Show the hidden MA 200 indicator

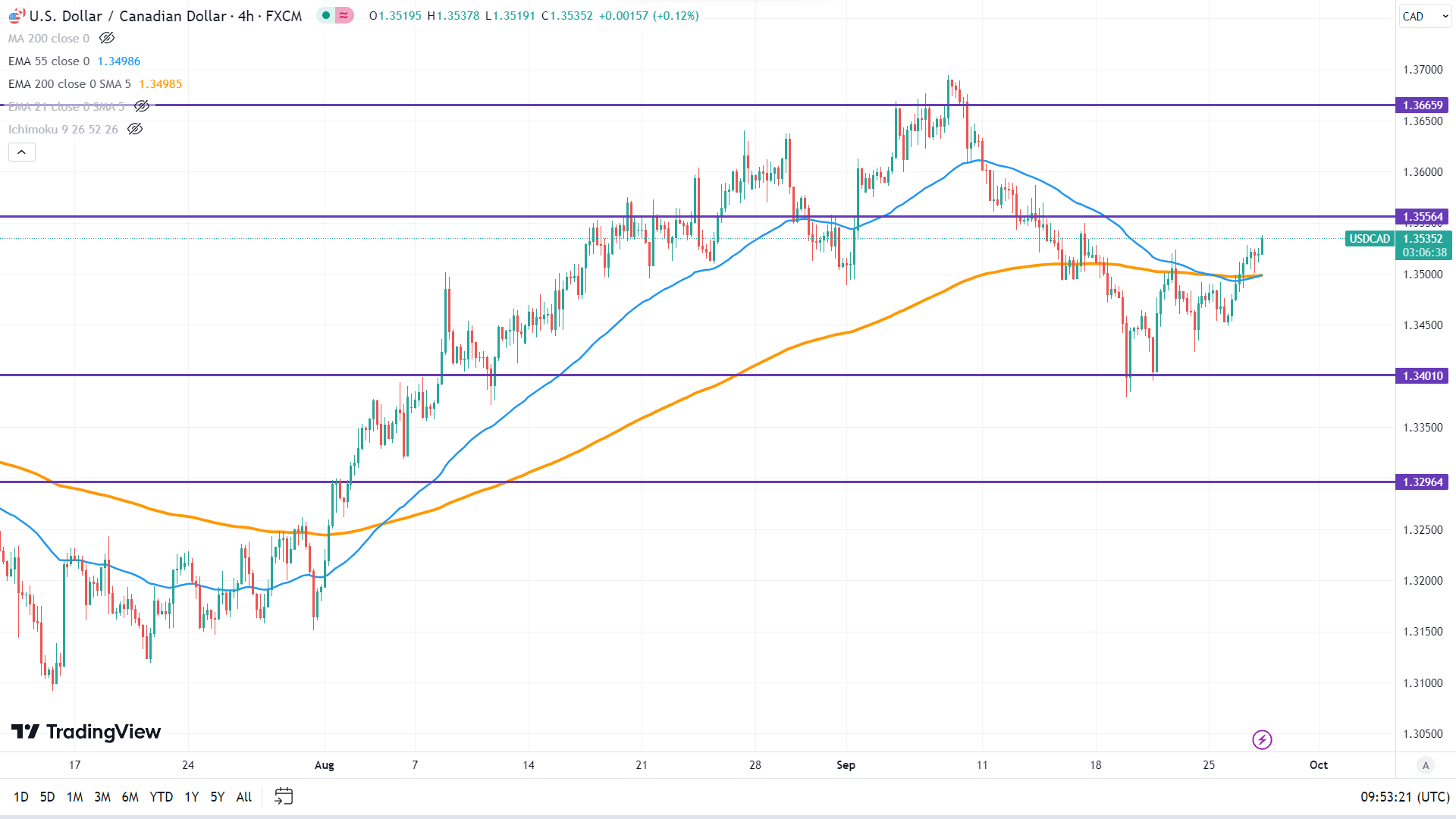pyautogui.click(x=107, y=38)
